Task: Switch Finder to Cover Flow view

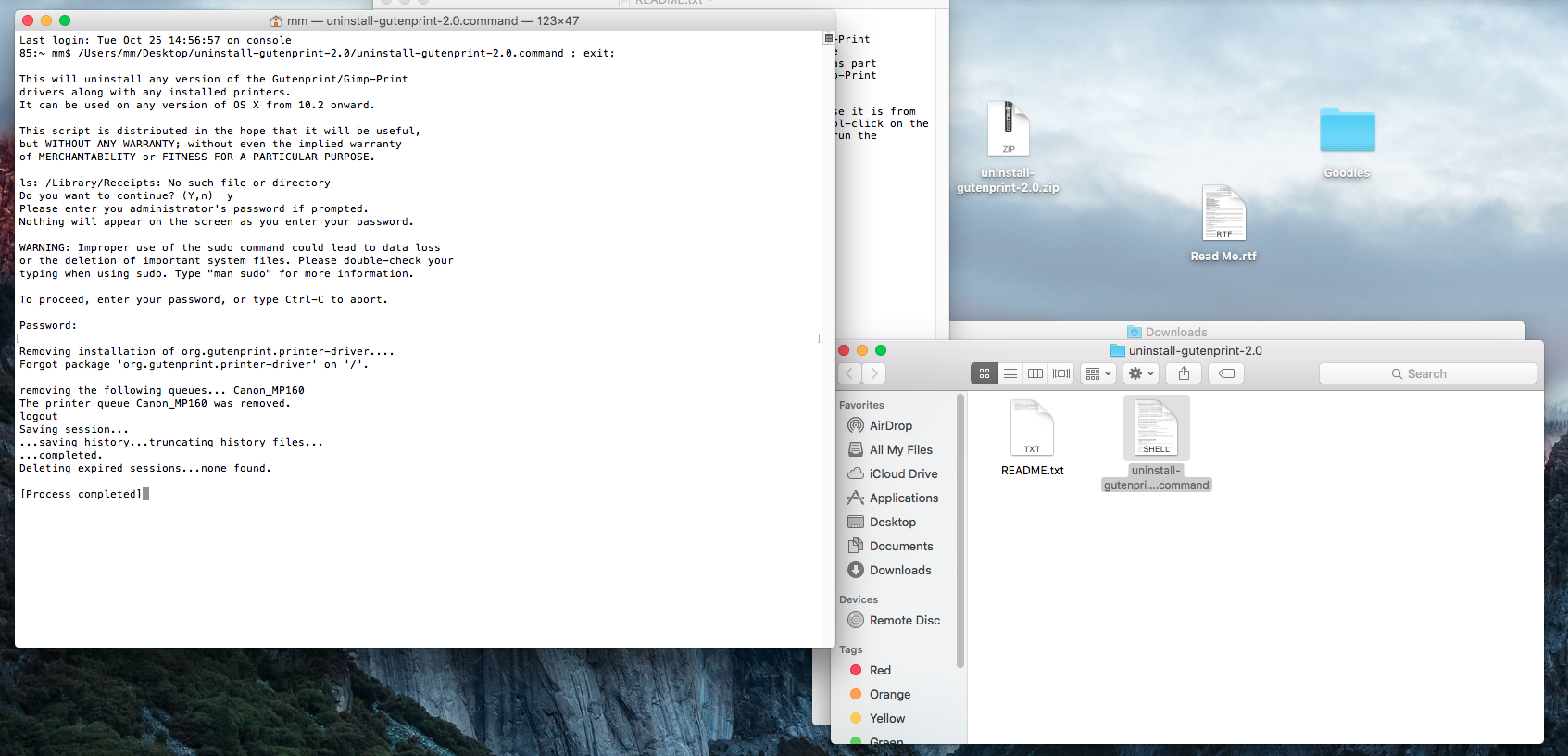Action: (1061, 373)
